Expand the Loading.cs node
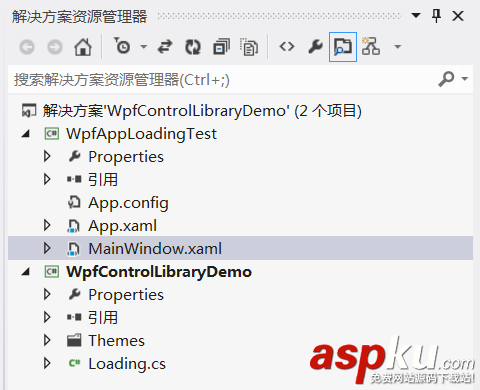This screenshot has width=480, height=390. click(x=47, y=363)
